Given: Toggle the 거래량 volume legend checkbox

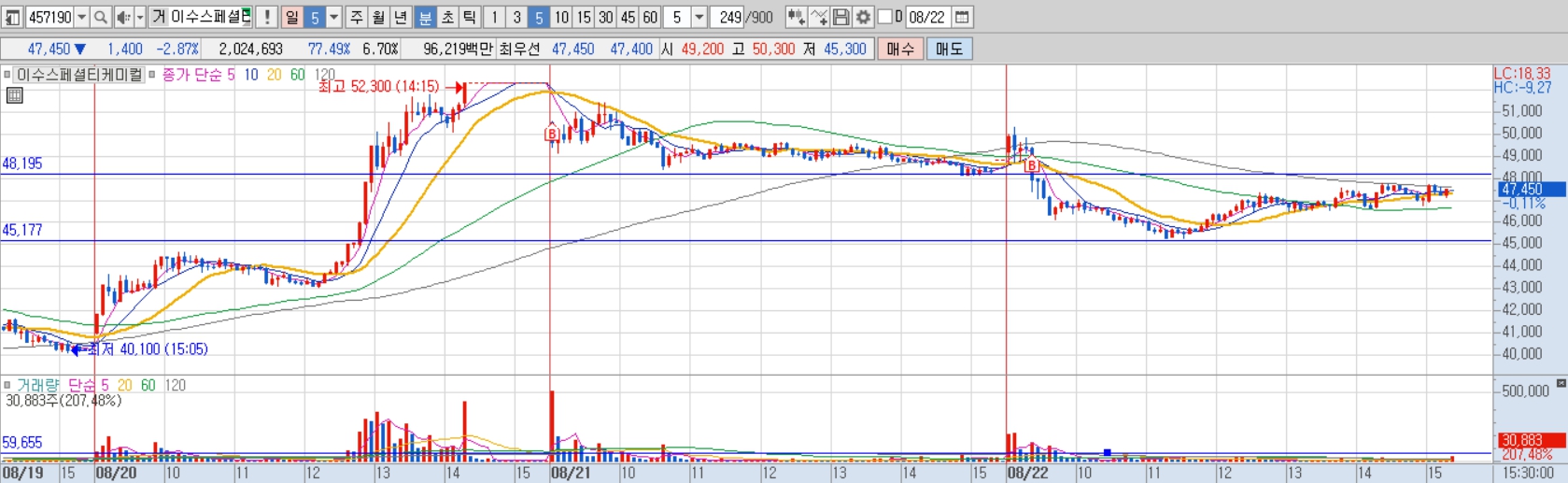Looking at the screenshot, I should 7,384.
